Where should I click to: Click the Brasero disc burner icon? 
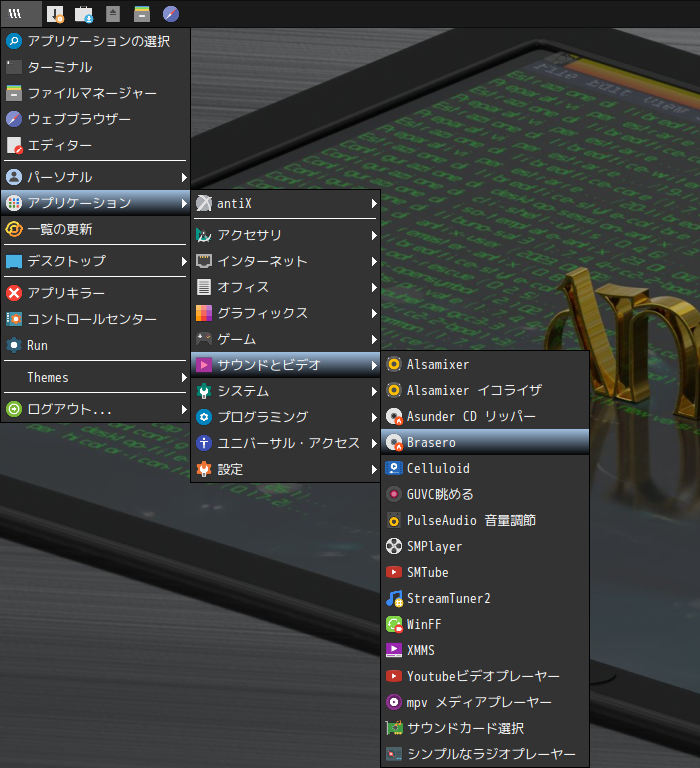[394, 442]
